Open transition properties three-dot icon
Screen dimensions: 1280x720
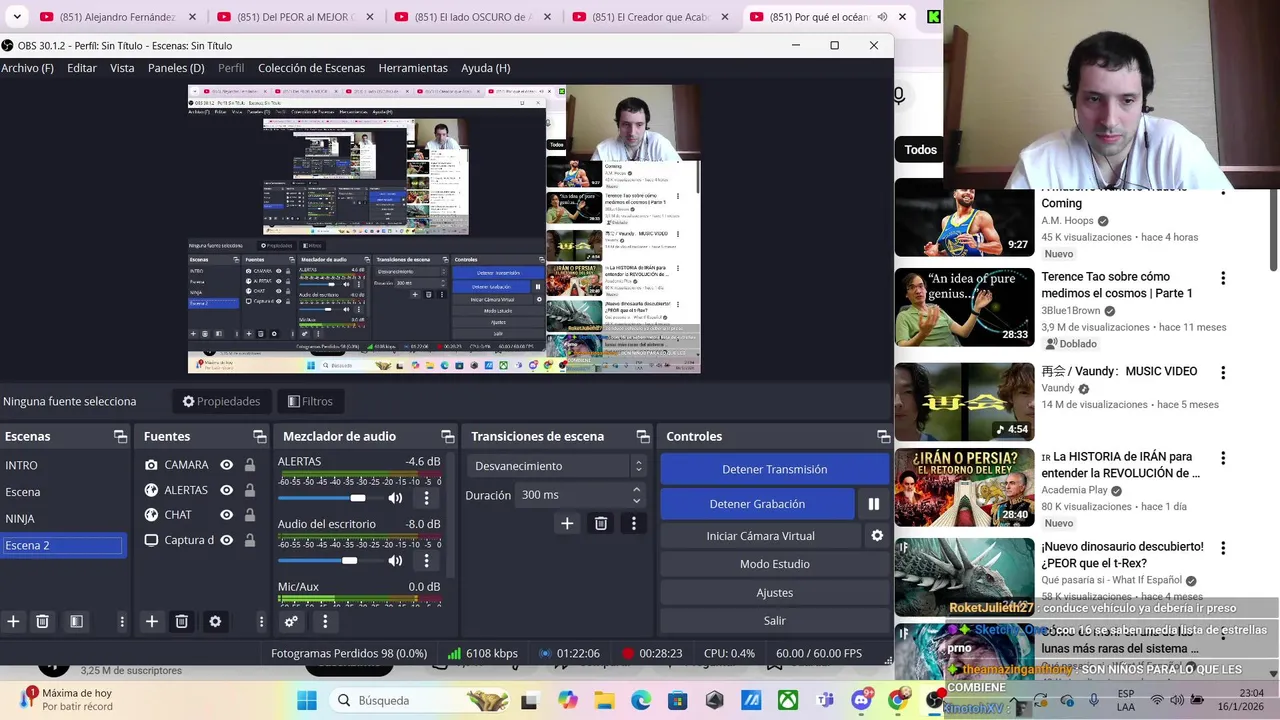pyautogui.click(x=633, y=523)
